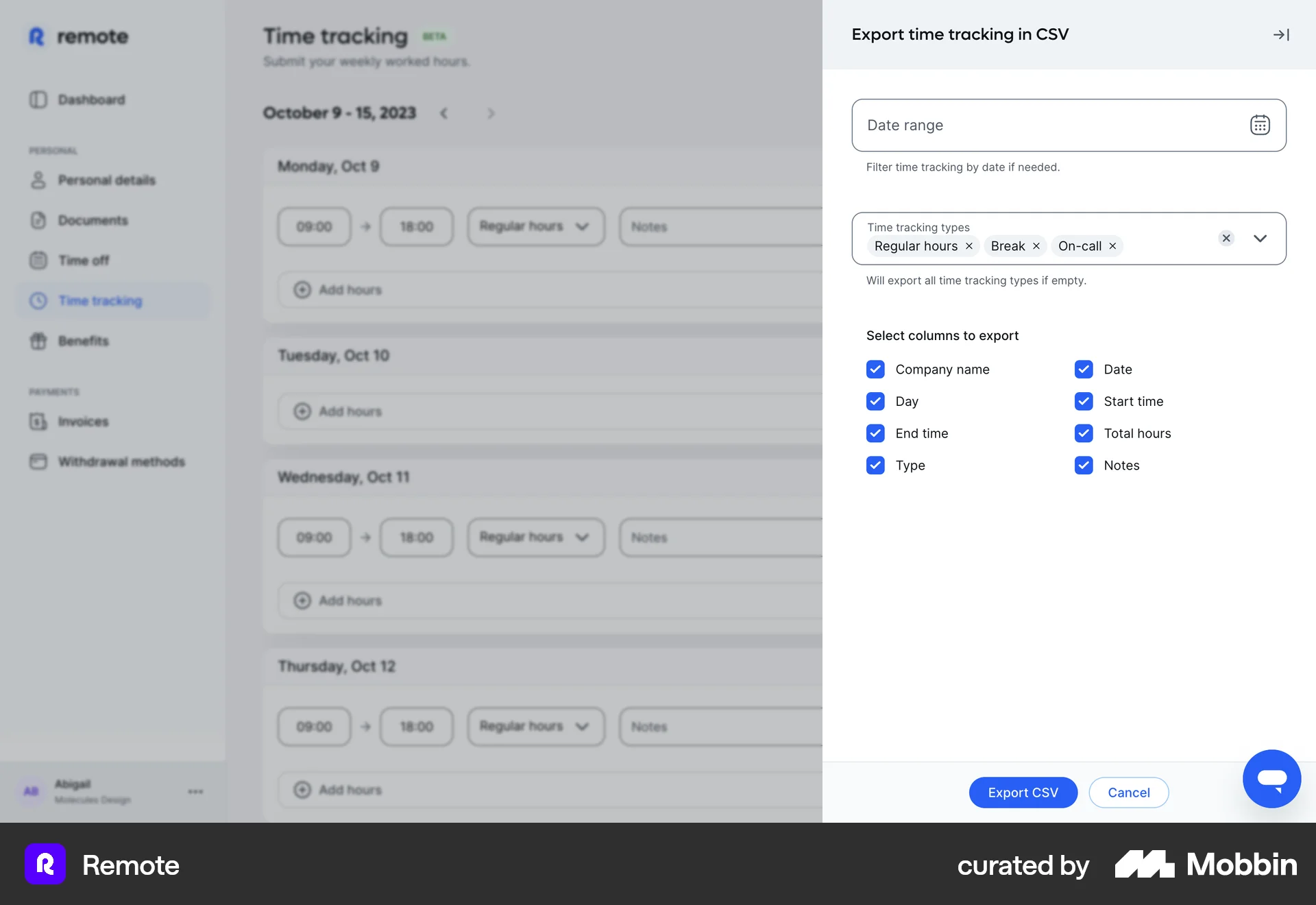This screenshot has width=1316, height=905.
Task: Collapse the export panel using the arrow icon
Action: [1281, 34]
